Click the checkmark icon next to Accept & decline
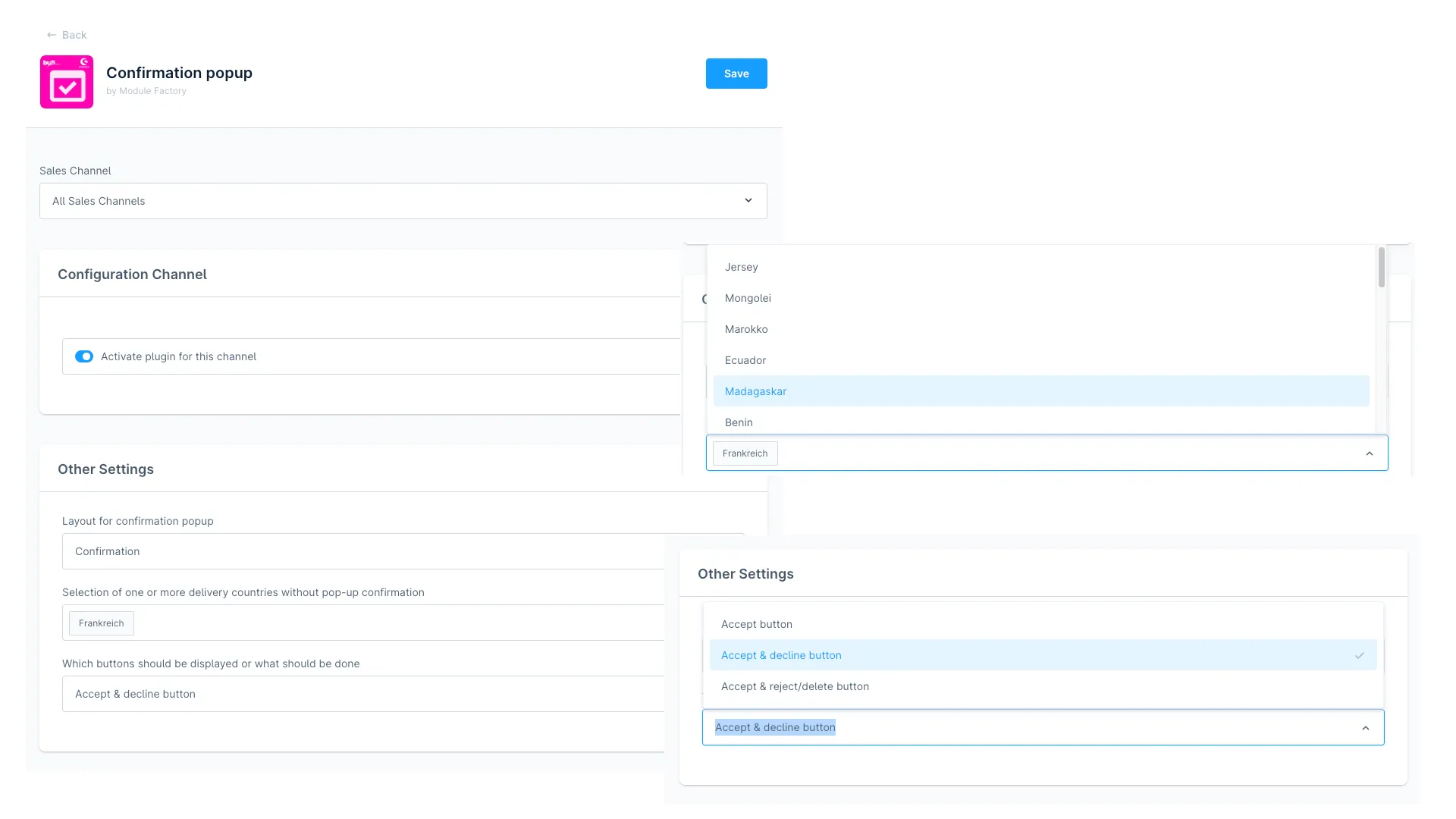The height and width of the screenshot is (819, 1456). pyautogui.click(x=1359, y=655)
